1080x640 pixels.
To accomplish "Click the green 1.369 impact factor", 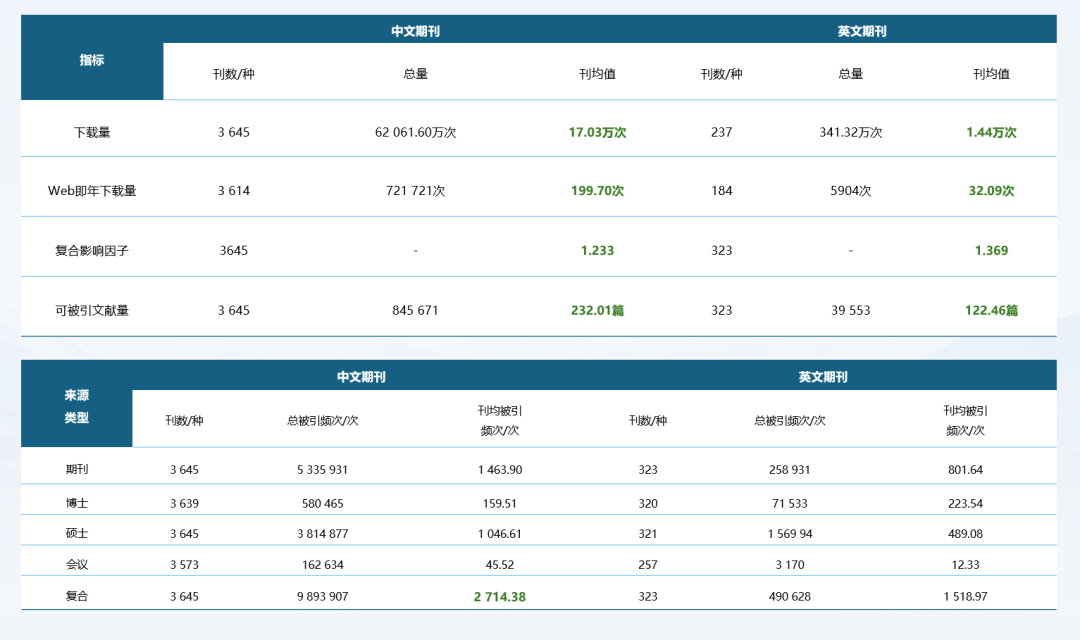I will coord(991,250).
